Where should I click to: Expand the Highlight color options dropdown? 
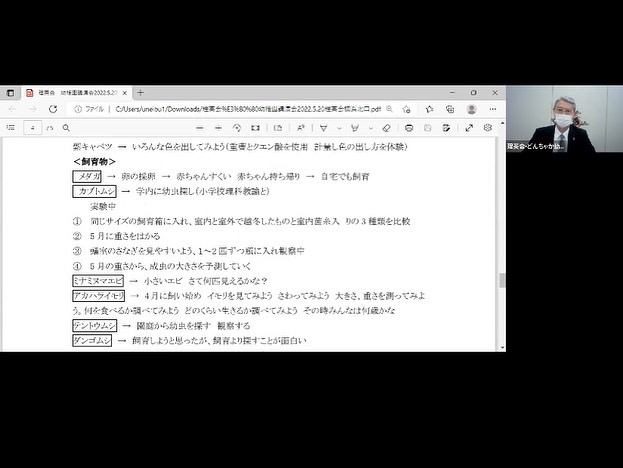point(371,128)
